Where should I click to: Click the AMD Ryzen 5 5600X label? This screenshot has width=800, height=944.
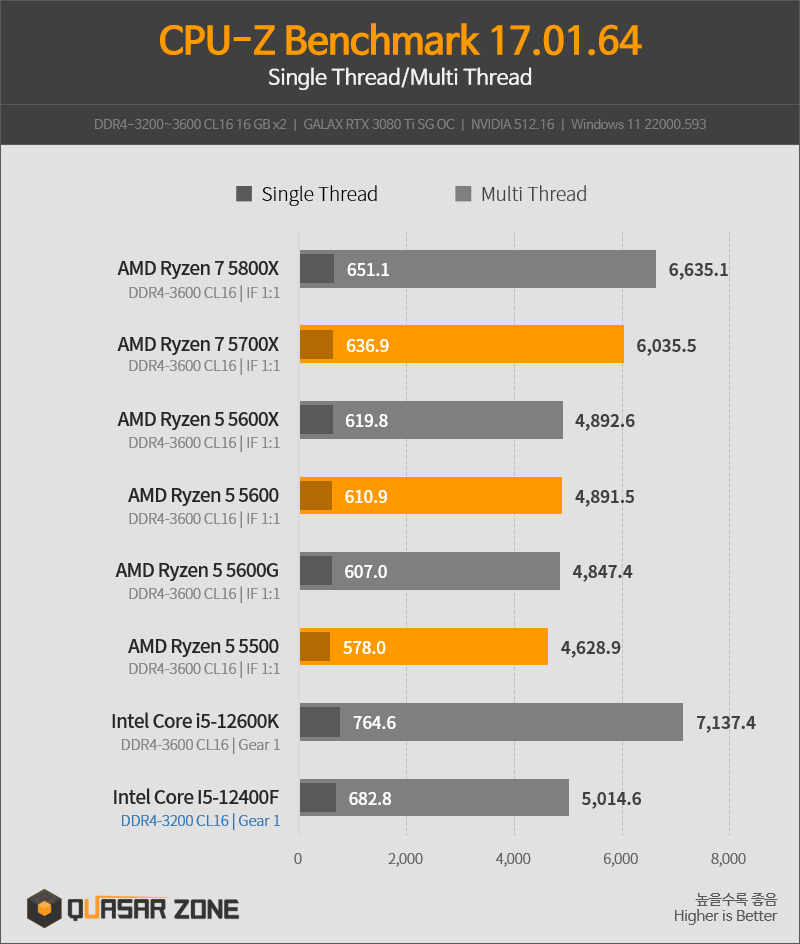click(198, 419)
